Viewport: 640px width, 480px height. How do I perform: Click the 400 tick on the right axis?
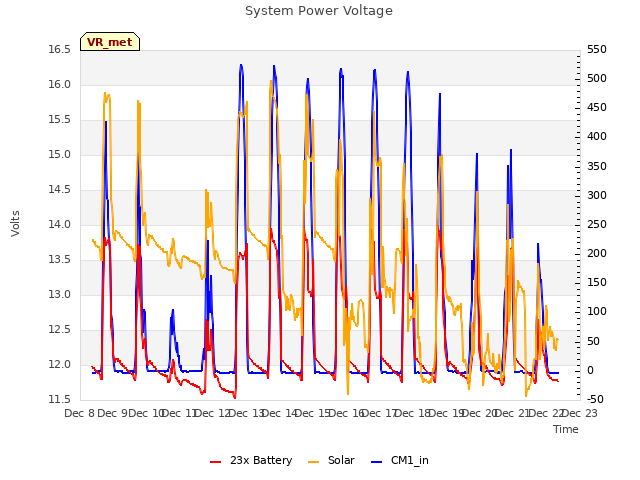(x=597, y=137)
